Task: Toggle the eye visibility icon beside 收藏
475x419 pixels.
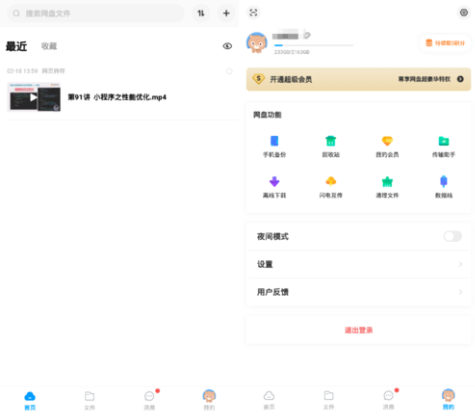Action: (227, 46)
